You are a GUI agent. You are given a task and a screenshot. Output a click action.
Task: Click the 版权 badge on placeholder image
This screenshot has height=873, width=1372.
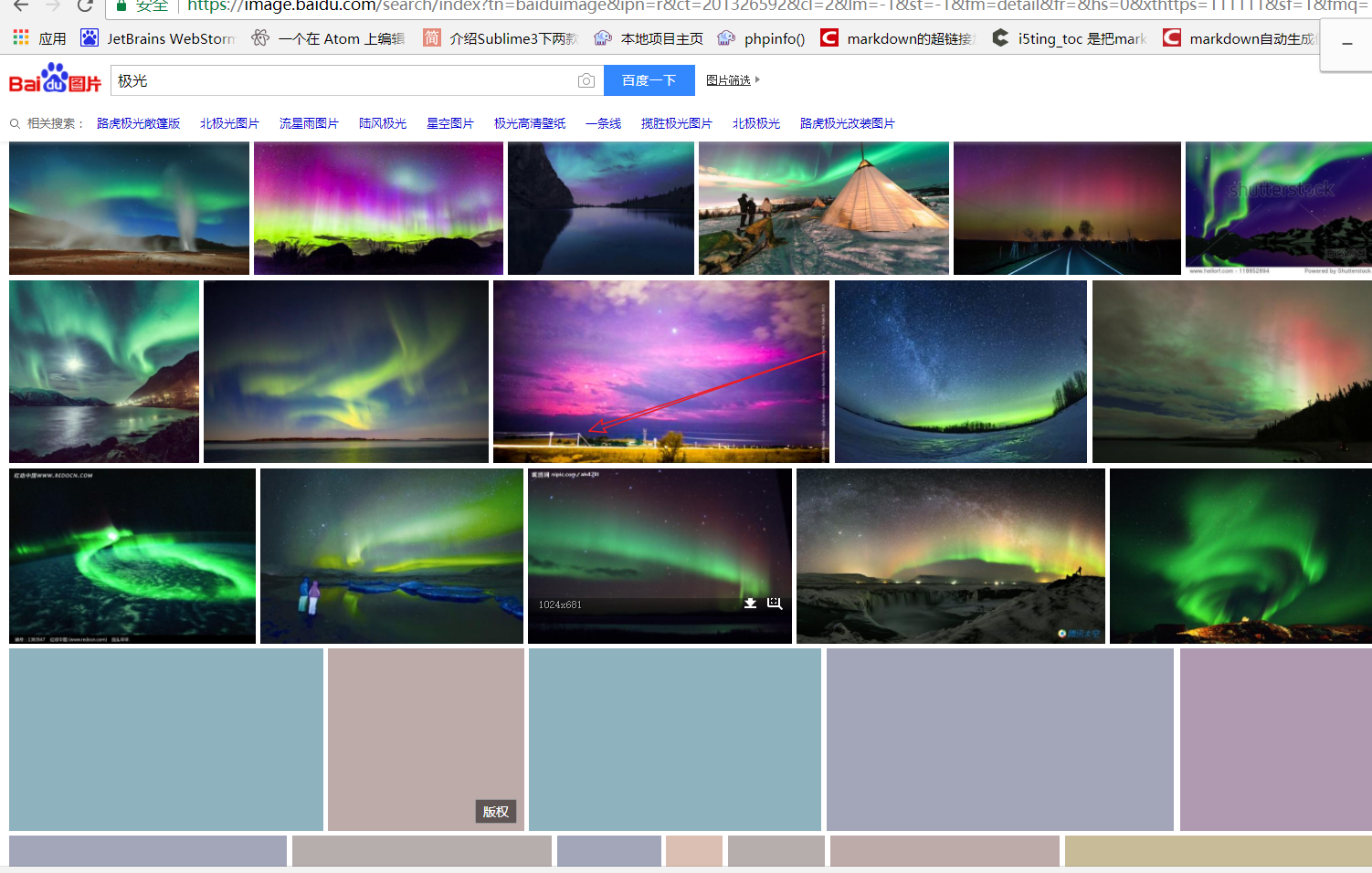click(x=496, y=812)
